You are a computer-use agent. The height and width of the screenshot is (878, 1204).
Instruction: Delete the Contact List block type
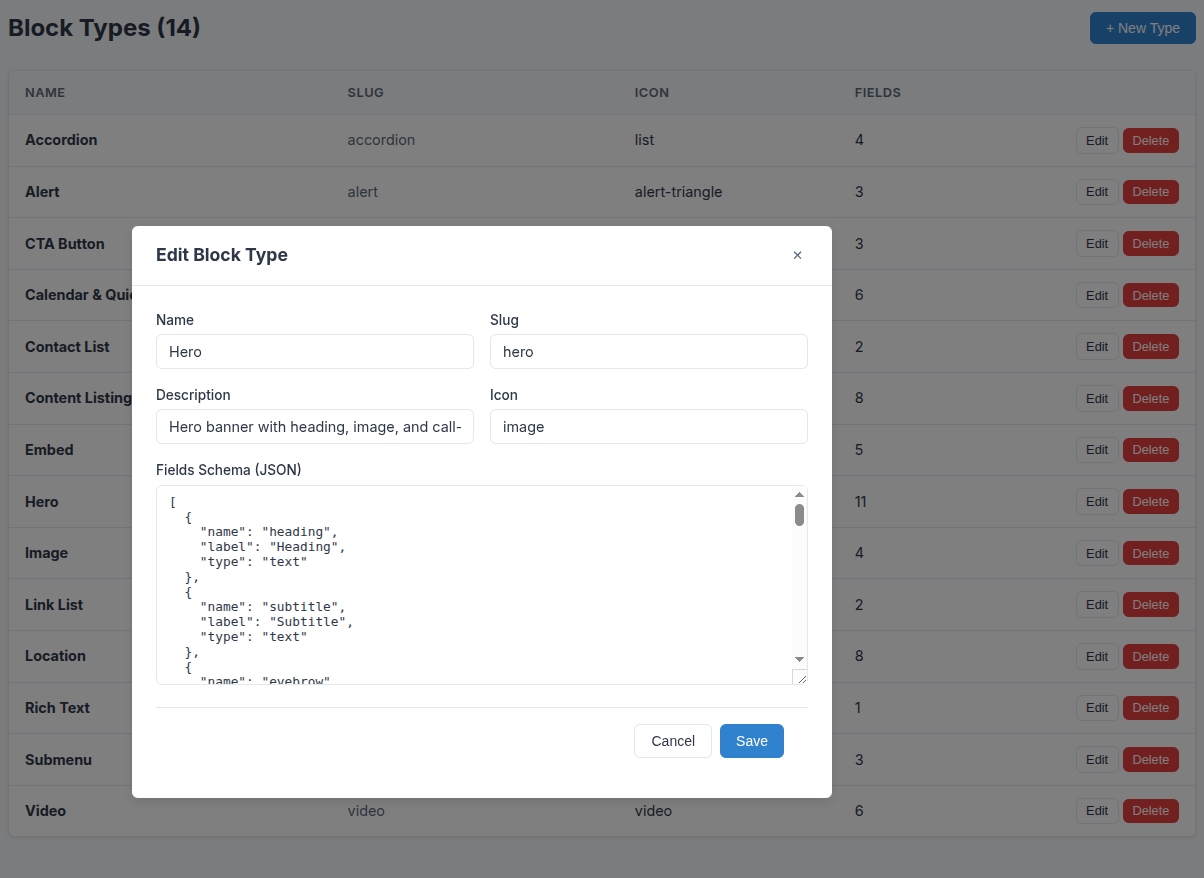tap(1150, 346)
